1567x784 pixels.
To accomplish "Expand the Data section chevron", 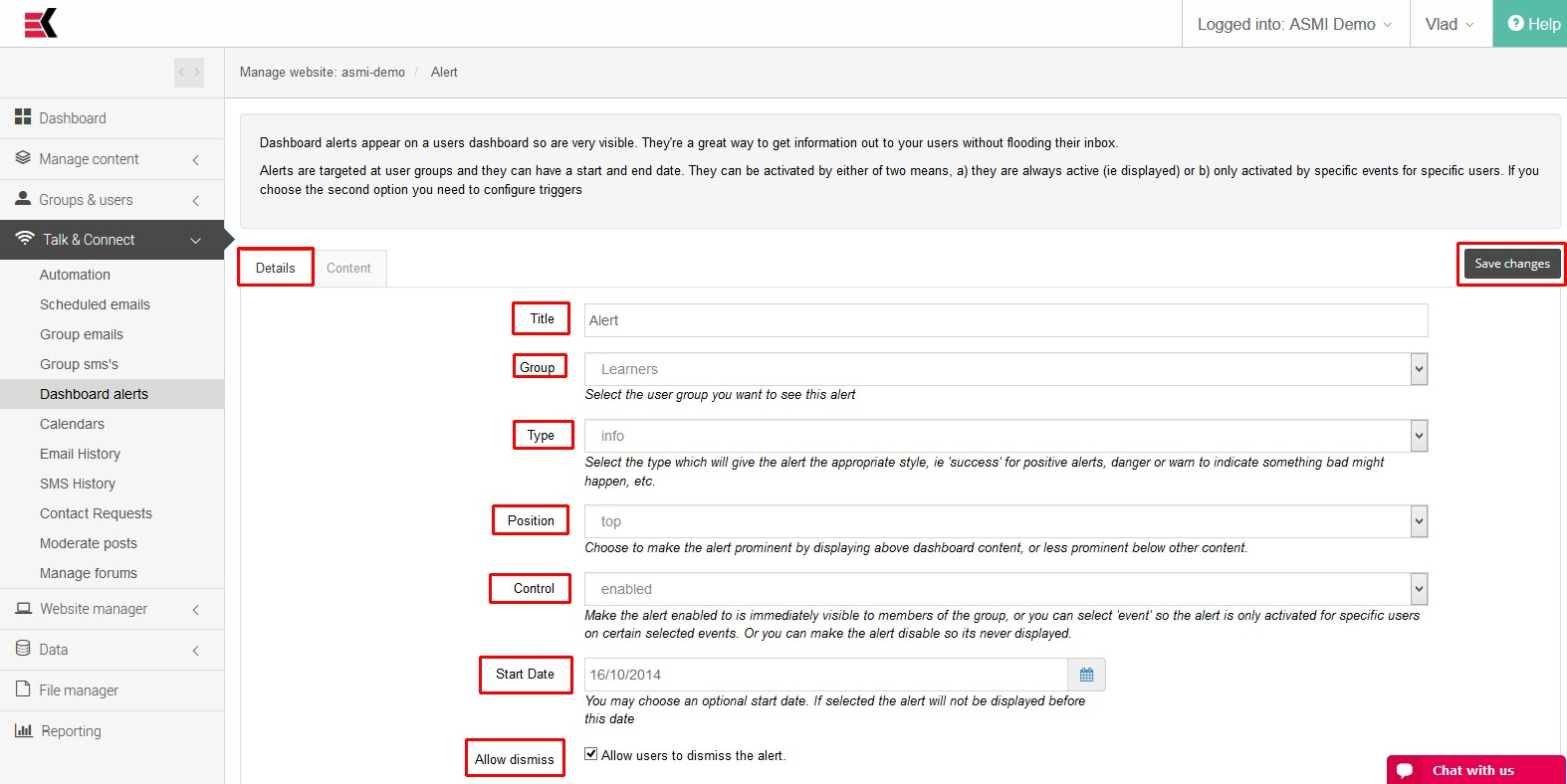I will point(196,650).
